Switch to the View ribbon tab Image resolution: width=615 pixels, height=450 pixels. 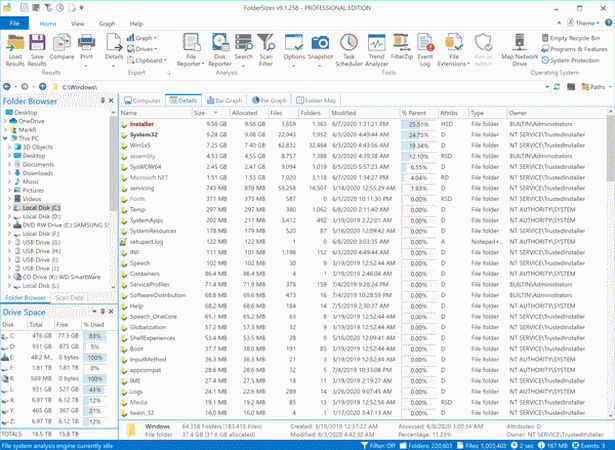[77, 24]
